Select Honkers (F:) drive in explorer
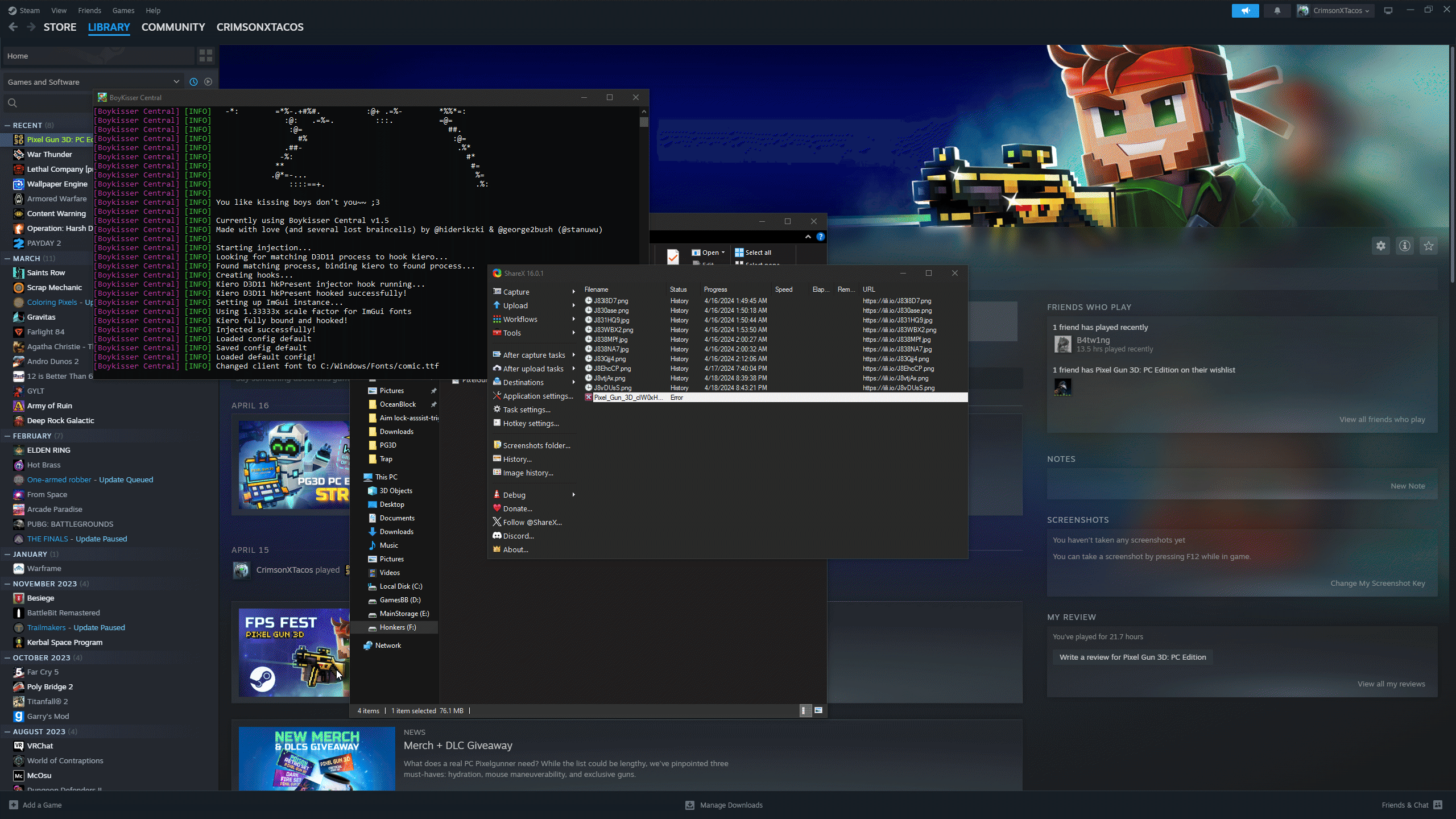 pyautogui.click(x=398, y=627)
